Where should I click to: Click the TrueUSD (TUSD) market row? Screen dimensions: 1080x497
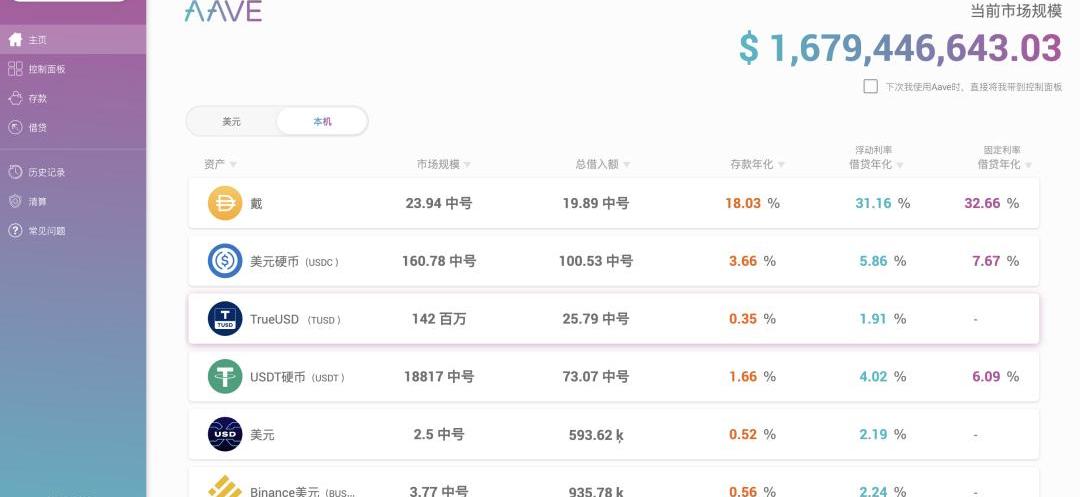point(613,319)
